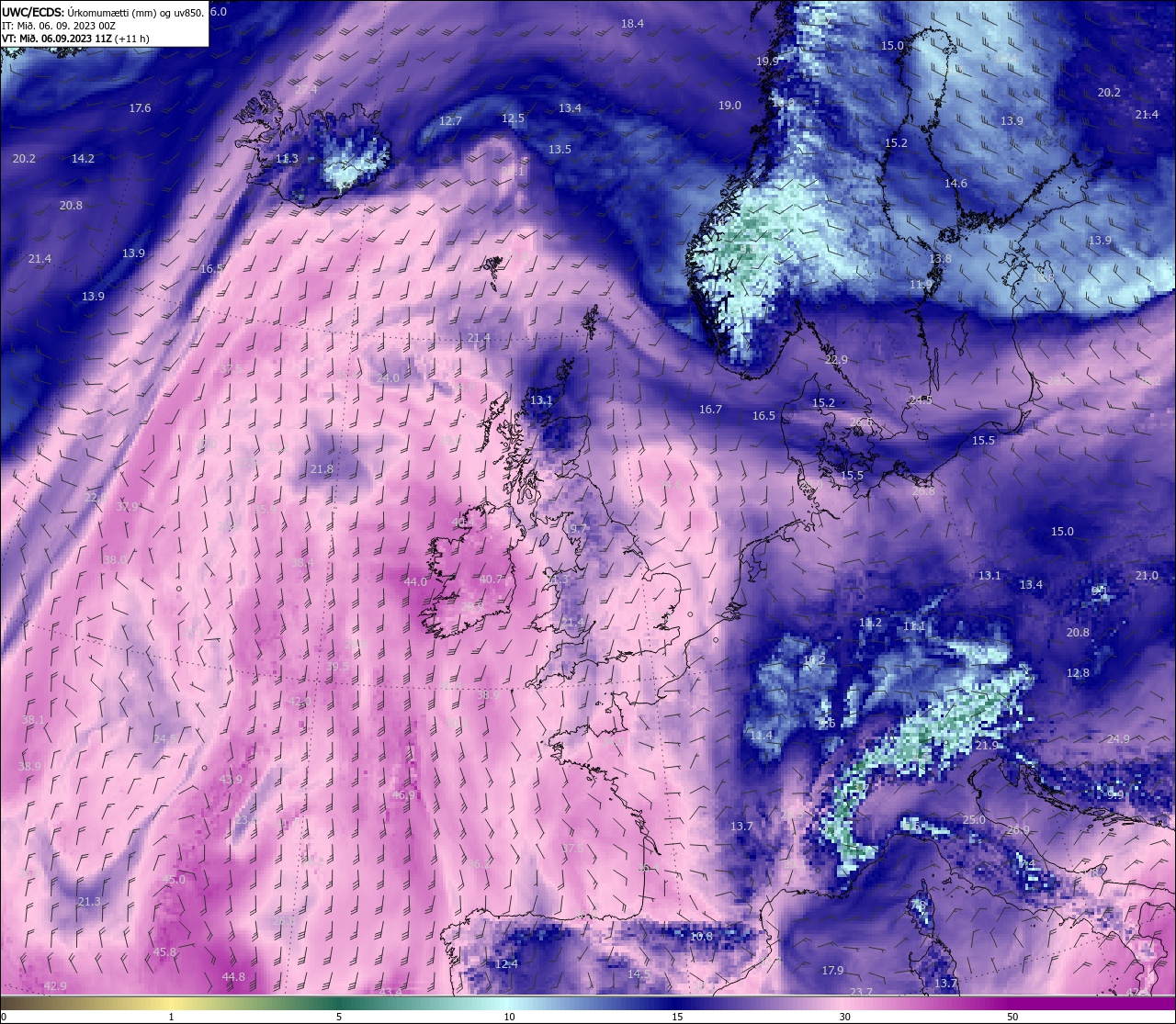Select the 26.9 value label
Image resolution: width=1176 pixels, height=1024 pixels.
1018,830
